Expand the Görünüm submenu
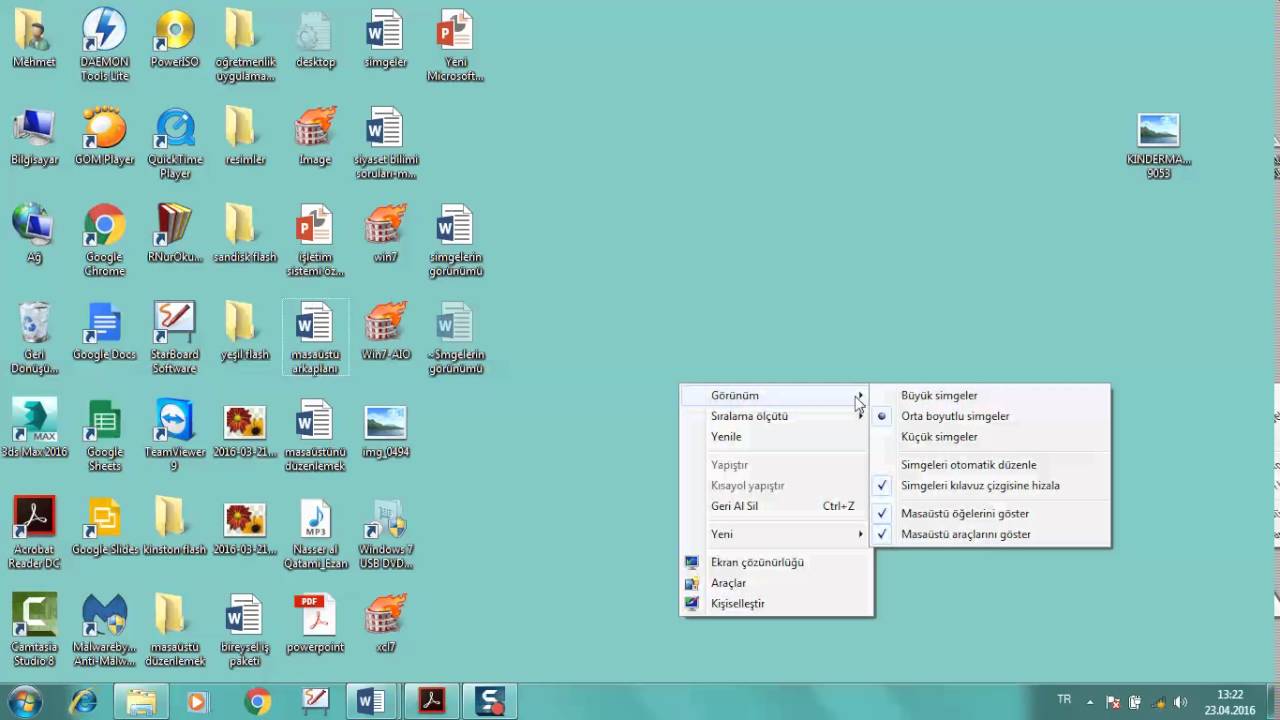 point(776,396)
